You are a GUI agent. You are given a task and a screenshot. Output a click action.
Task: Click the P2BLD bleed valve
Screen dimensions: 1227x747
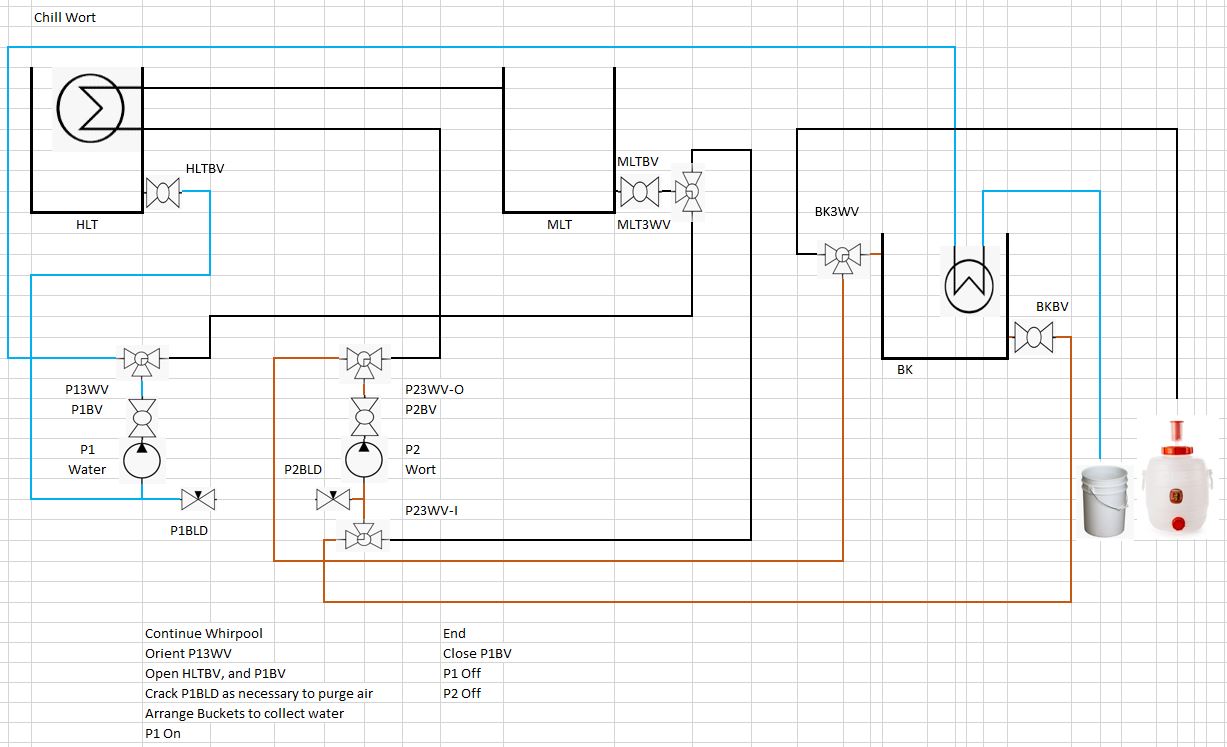pyautogui.click(x=332, y=498)
